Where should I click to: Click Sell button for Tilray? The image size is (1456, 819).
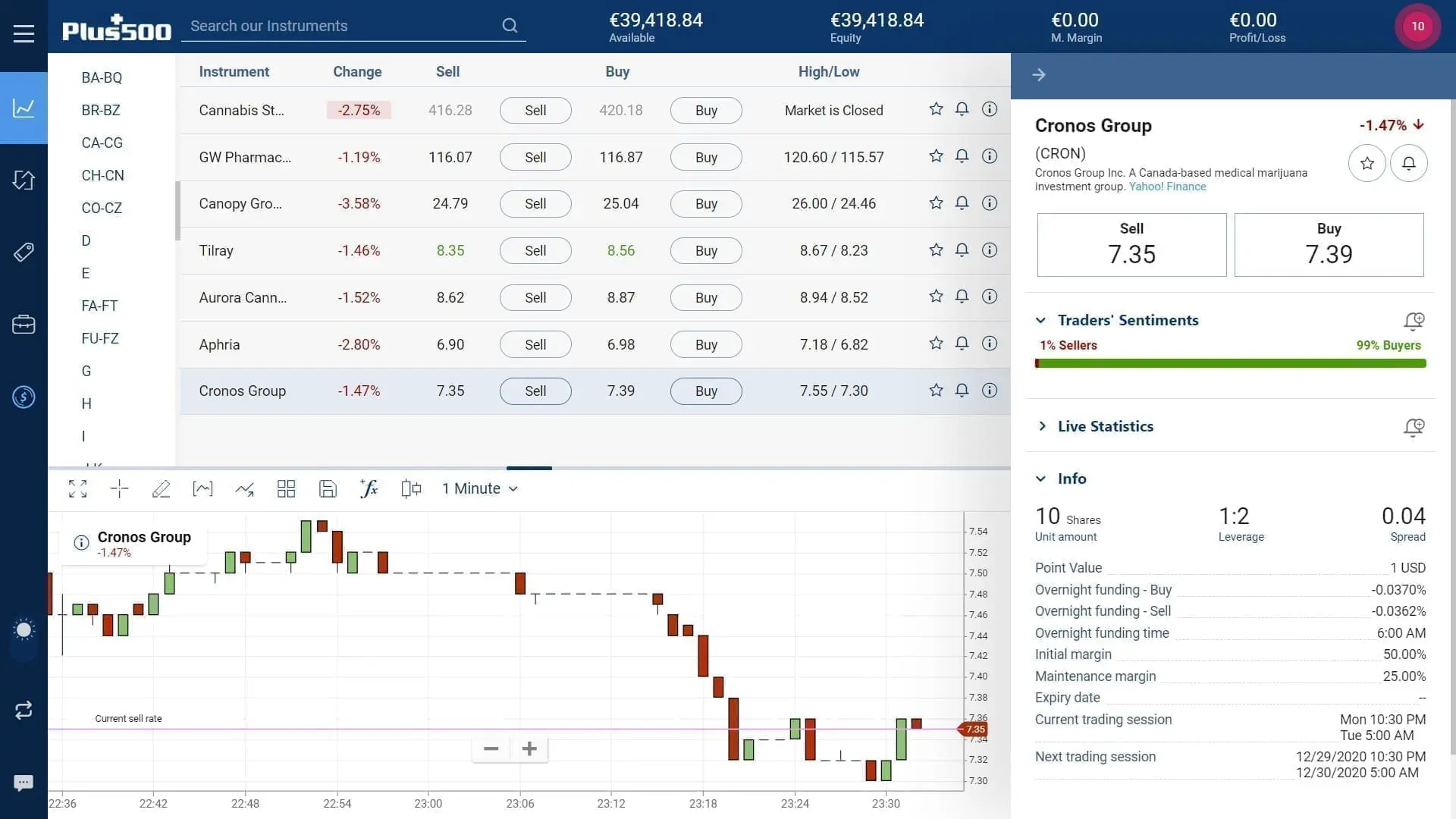(x=535, y=251)
